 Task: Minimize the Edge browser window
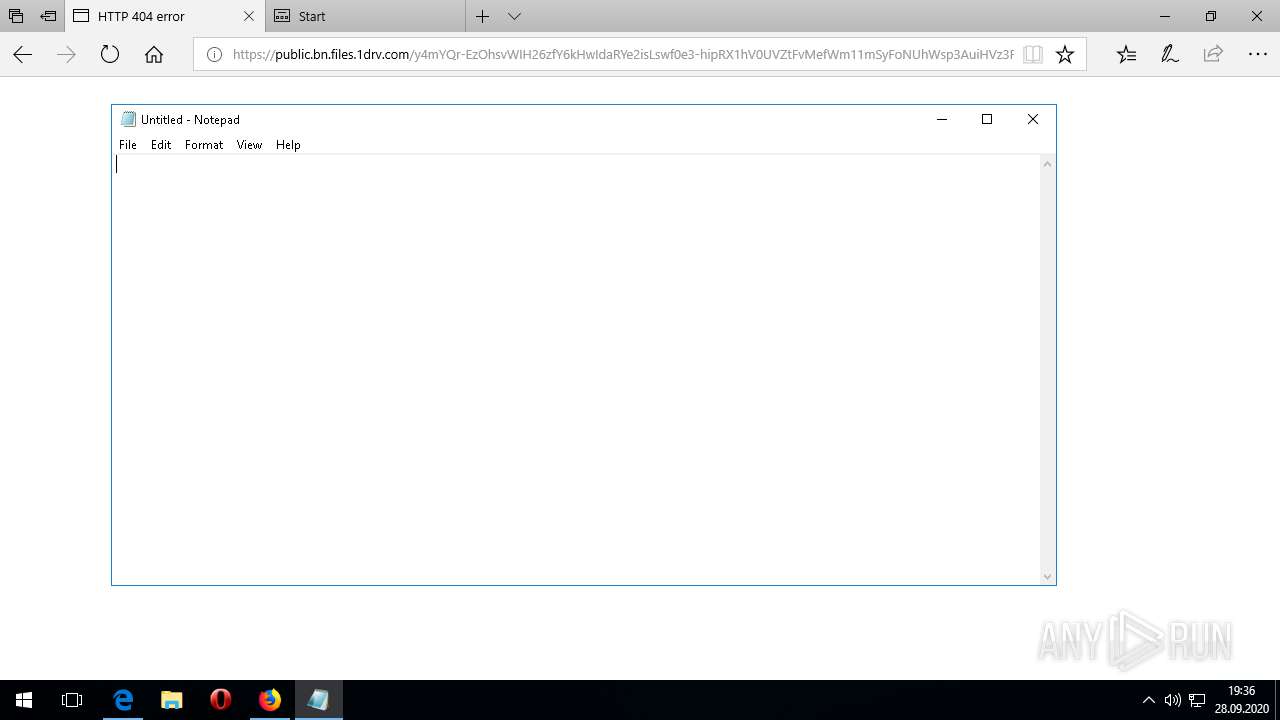click(x=1165, y=16)
